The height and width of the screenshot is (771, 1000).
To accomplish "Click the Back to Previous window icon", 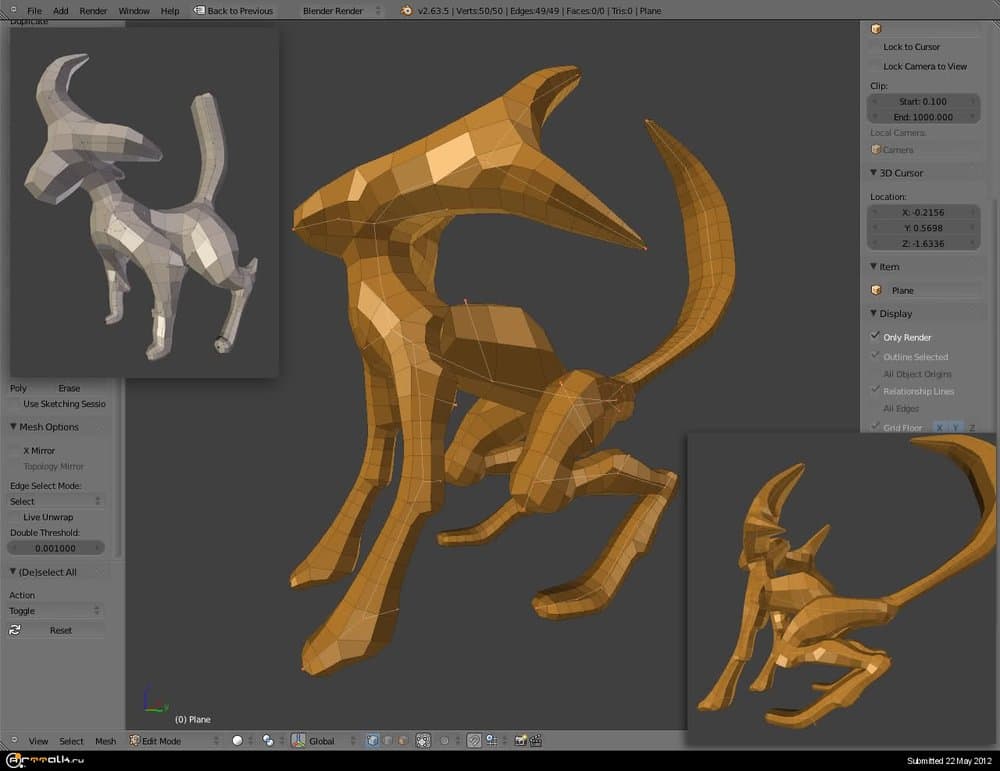I will (200, 11).
